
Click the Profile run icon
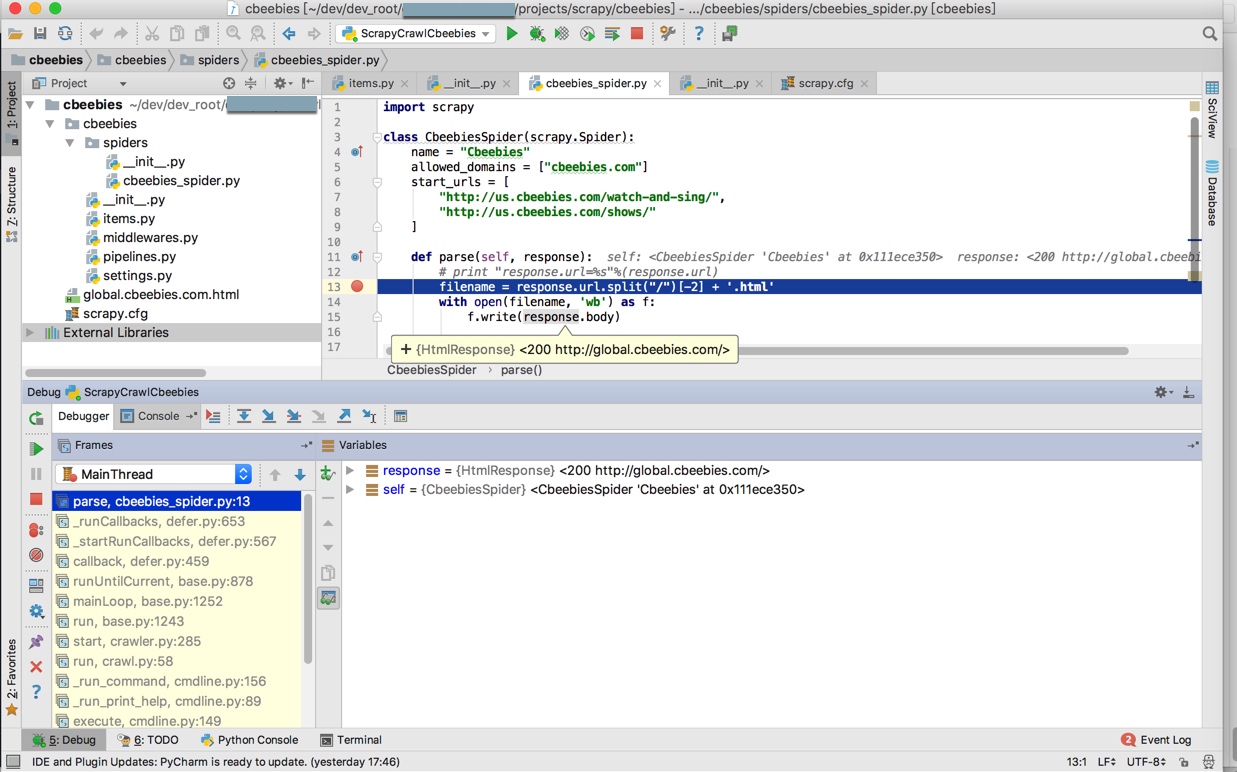pyautogui.click(x=587, y=34)
